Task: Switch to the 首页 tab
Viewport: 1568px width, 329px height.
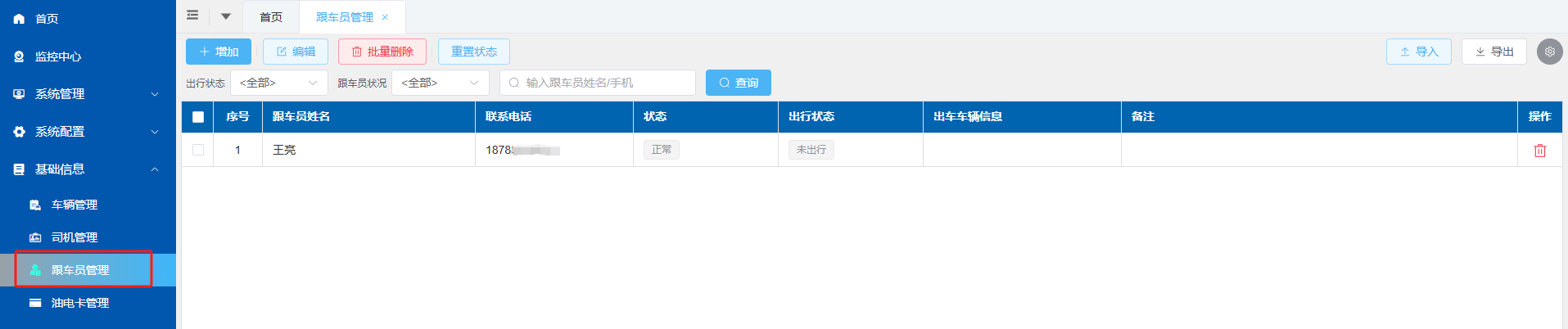Action: point(271,17)
